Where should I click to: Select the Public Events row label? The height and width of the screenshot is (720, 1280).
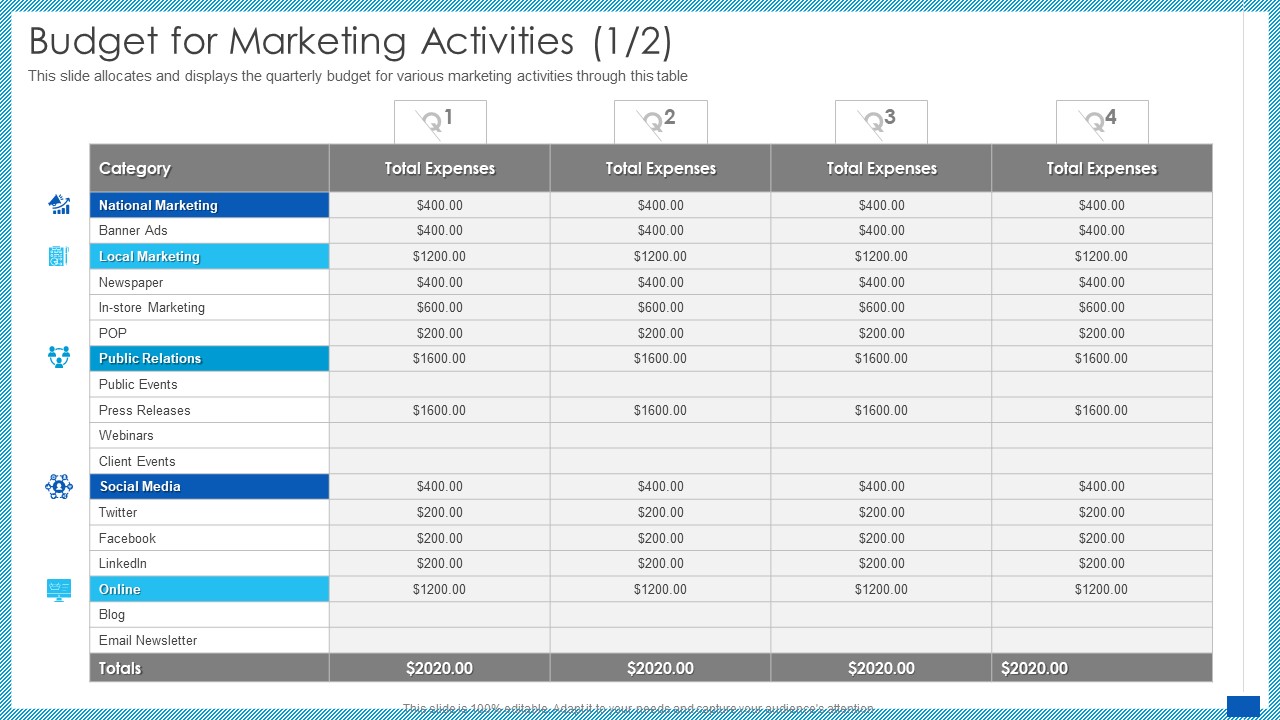(210, 384)
